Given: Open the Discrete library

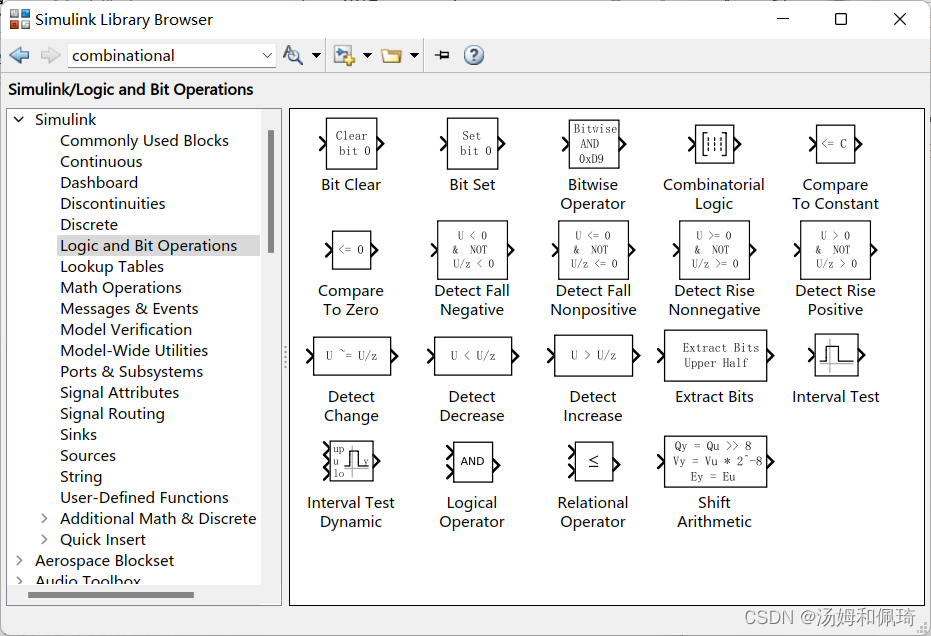Looking at the screenshot, I should click(x=89, y=224).
